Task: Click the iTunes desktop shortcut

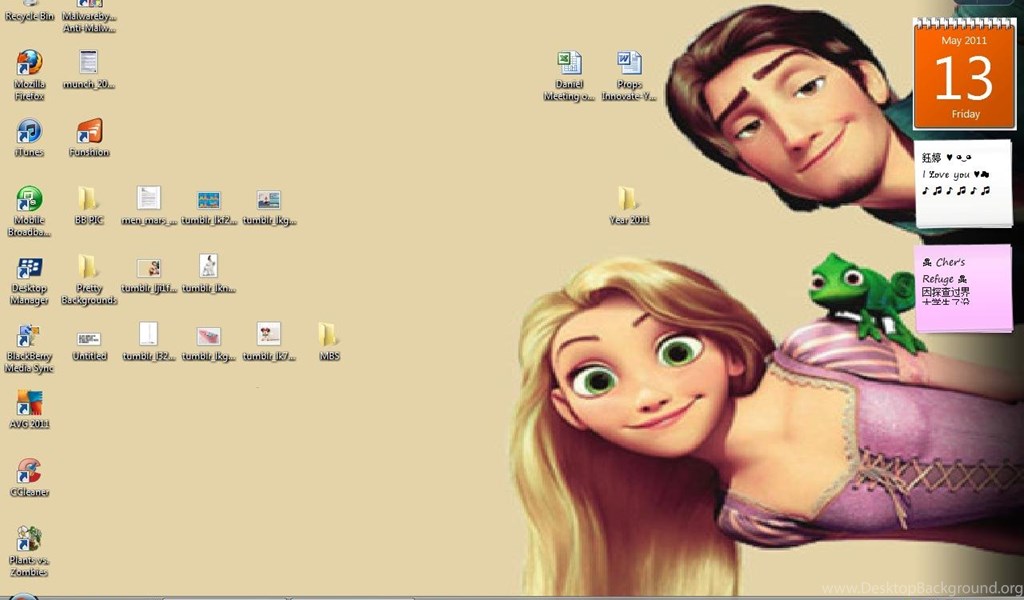Action: 29,138
